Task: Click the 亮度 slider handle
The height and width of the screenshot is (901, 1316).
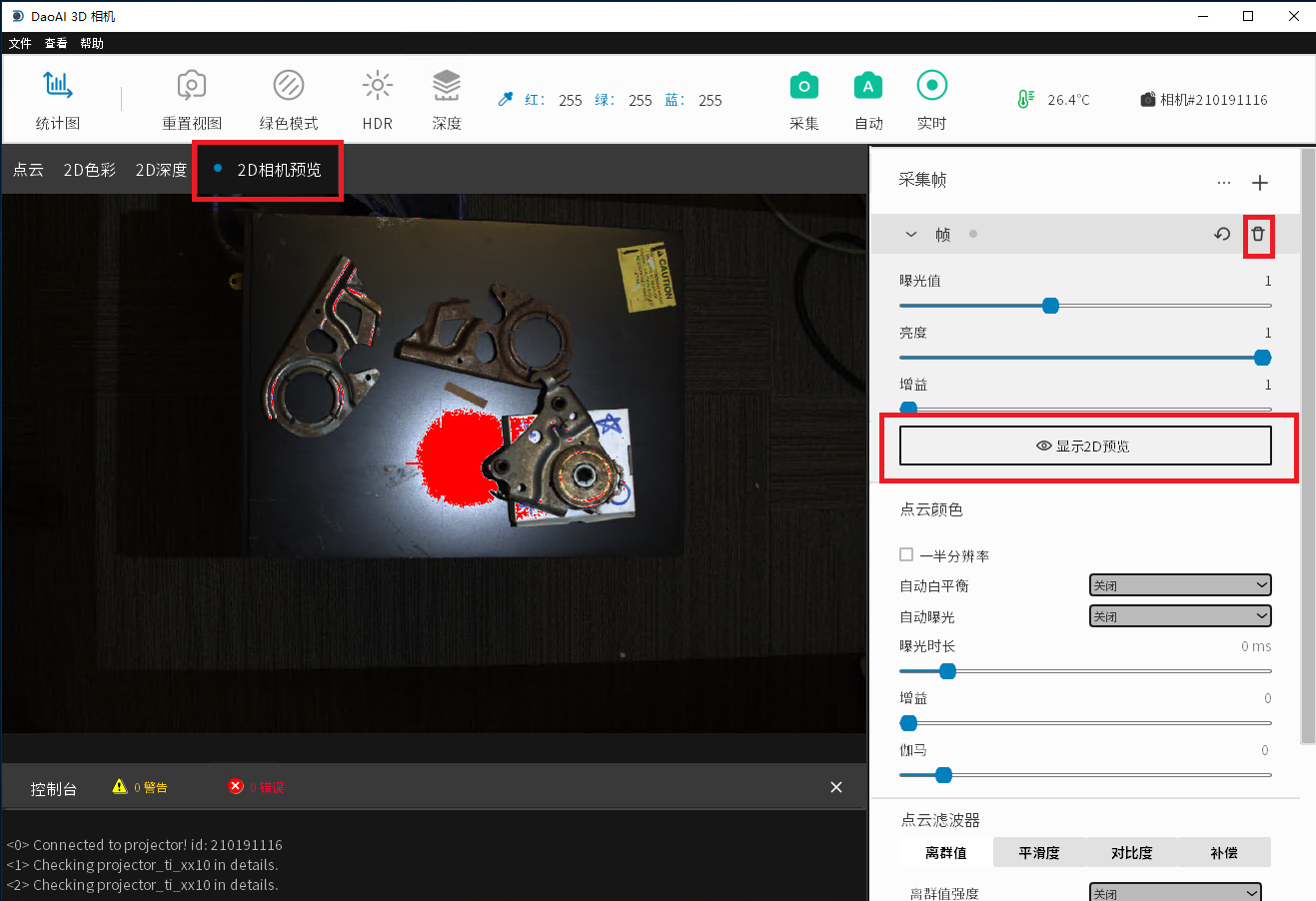Action: tap(1262, 358)
